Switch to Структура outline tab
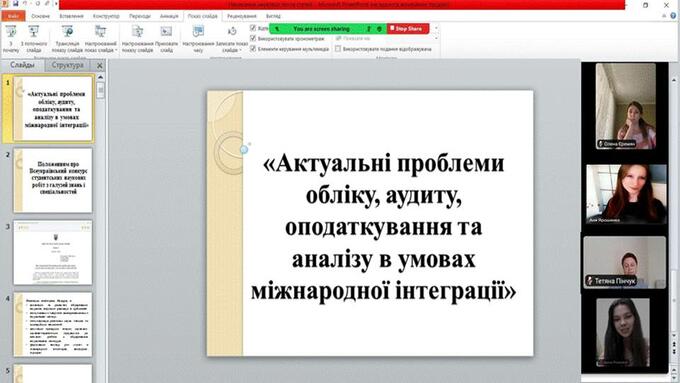The image size is (680, 383). pos(67,65)
